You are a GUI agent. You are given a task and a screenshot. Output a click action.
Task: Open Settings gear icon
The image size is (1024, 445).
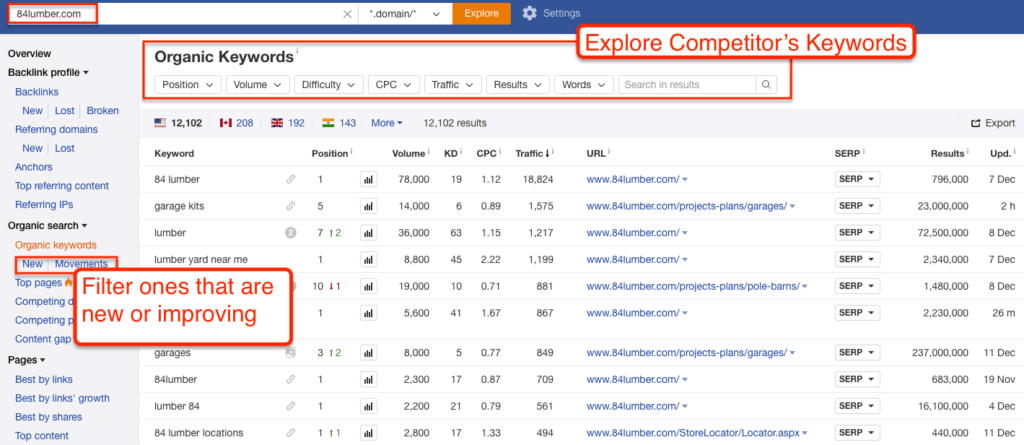pyautogui.click(x=530, y=13)
